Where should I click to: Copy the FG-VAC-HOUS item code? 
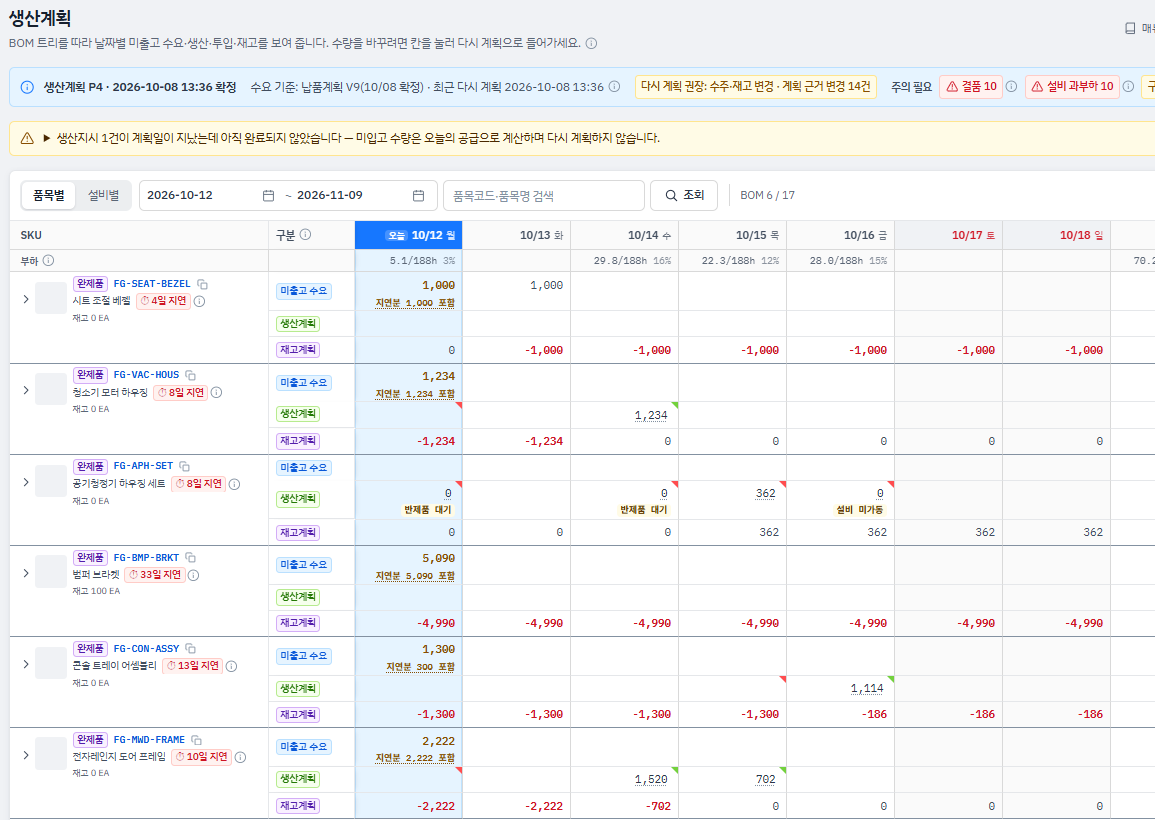coord(191,376)
